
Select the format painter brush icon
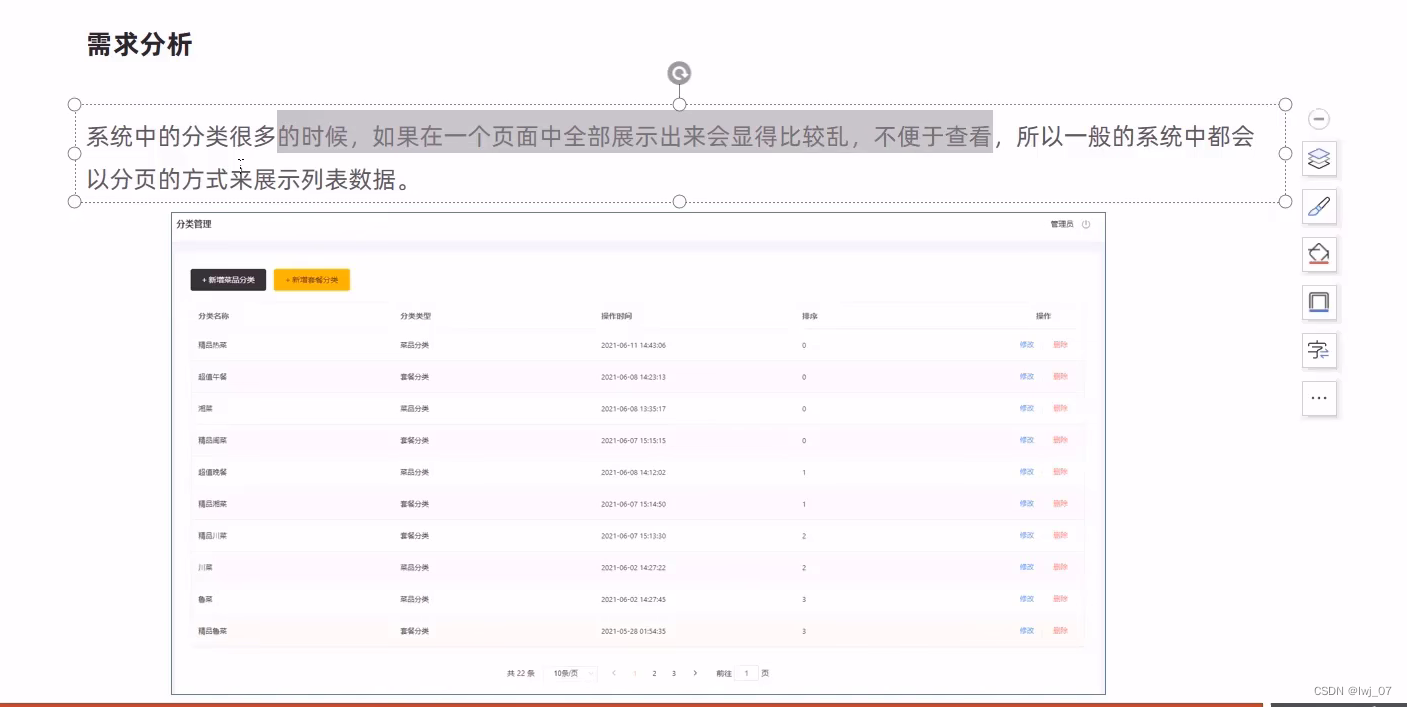(1319, 206)
